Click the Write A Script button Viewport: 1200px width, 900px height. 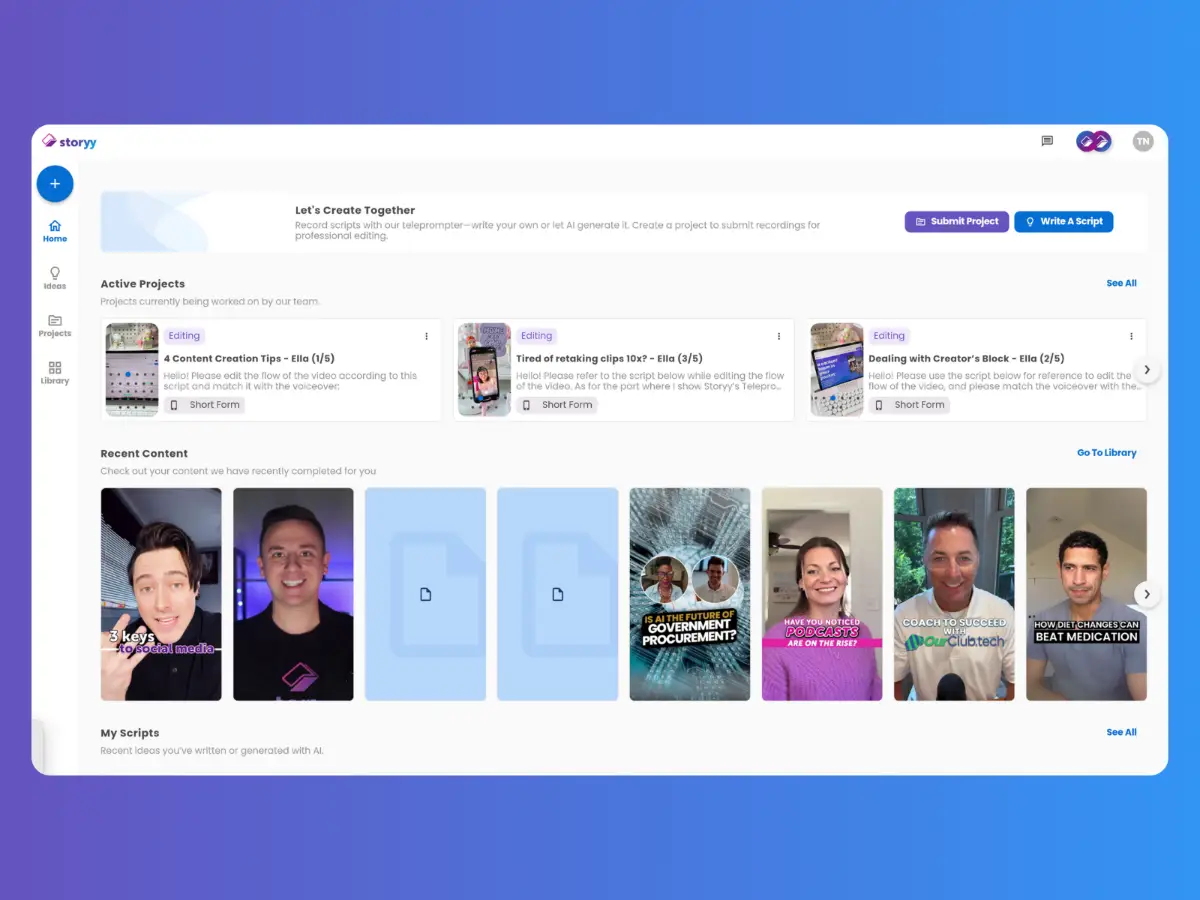(x=1063, y=221)
